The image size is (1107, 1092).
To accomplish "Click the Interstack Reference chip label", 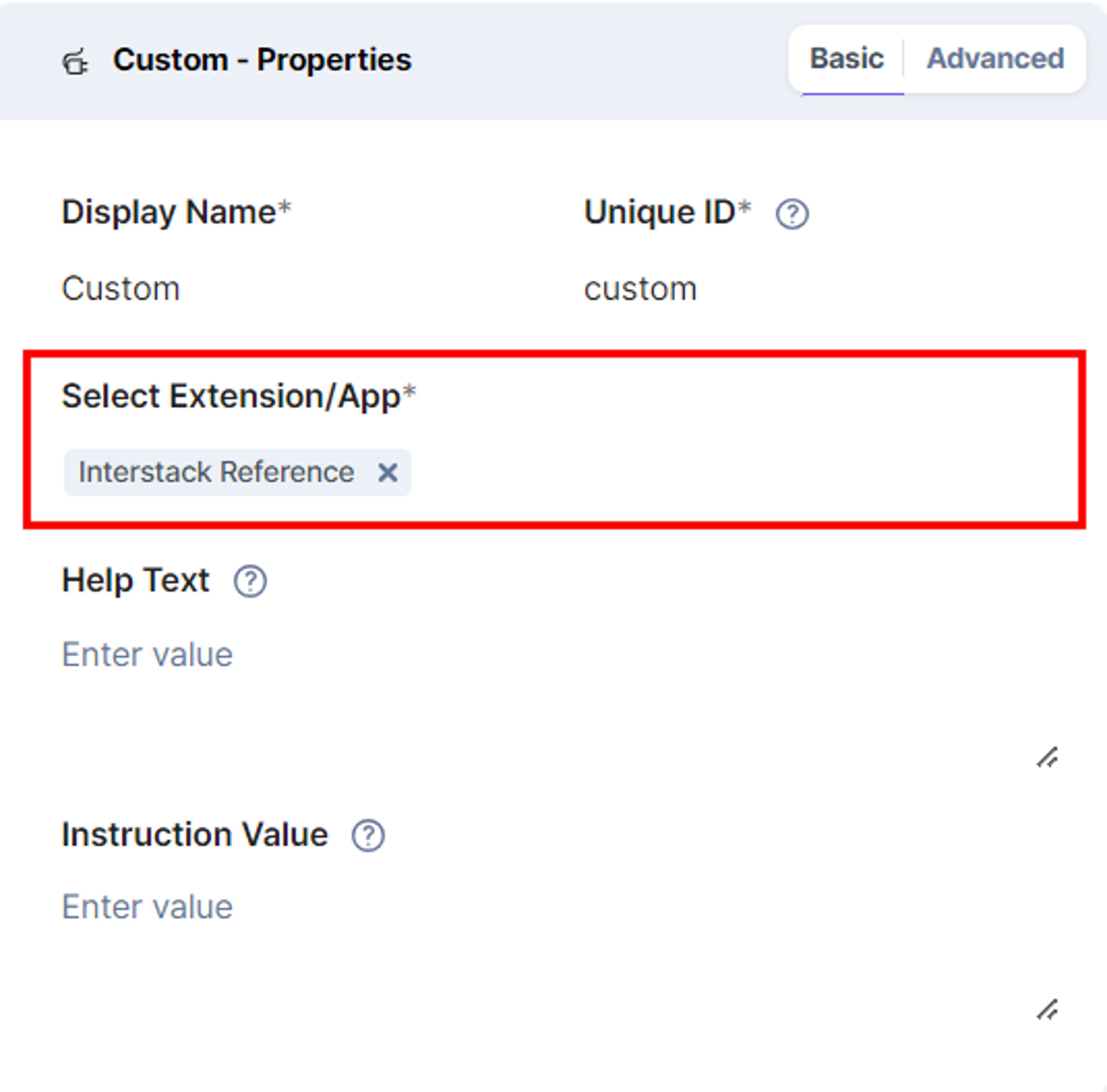I will (216, 472).
